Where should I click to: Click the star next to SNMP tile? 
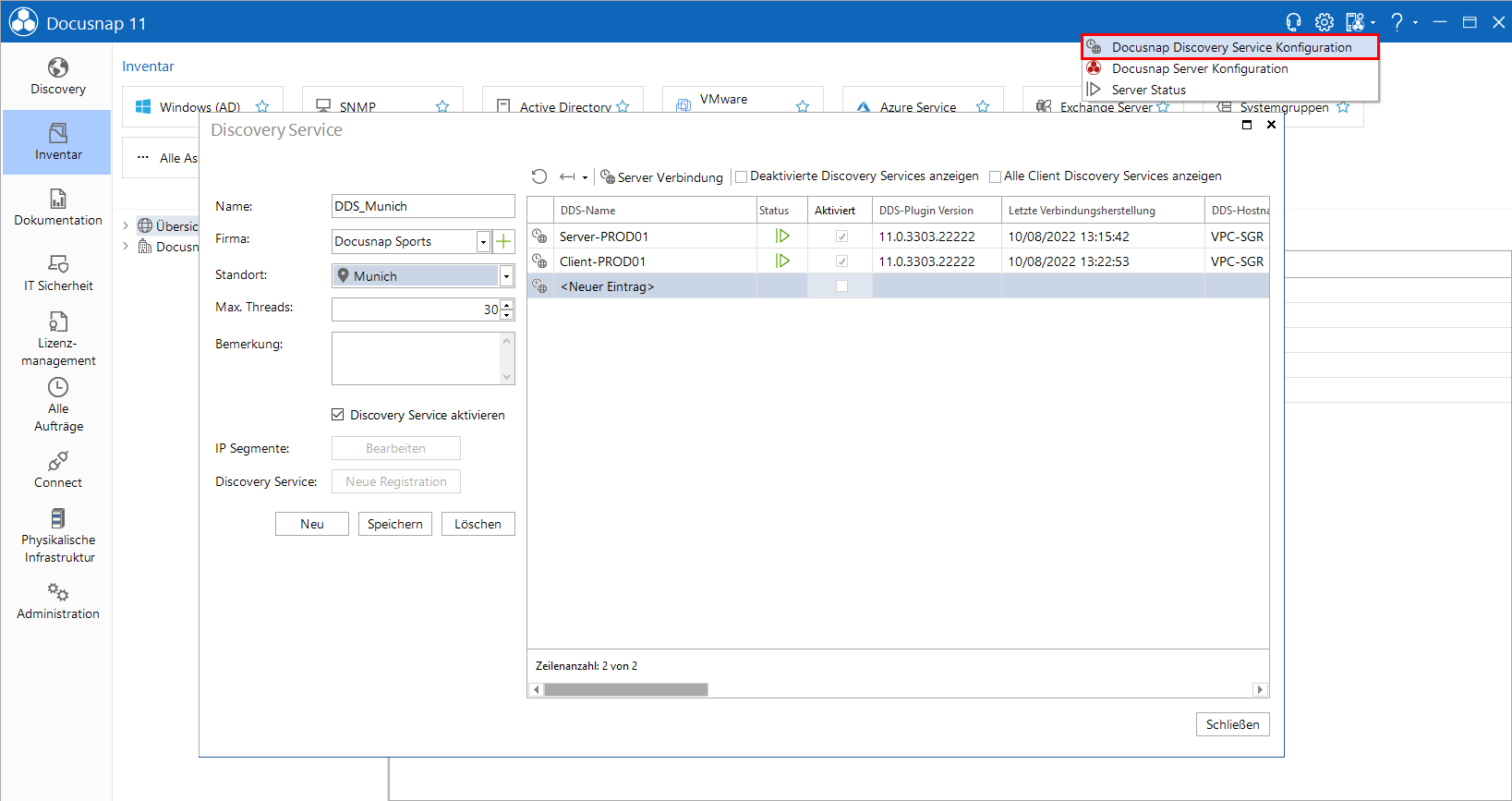point(442,106)
